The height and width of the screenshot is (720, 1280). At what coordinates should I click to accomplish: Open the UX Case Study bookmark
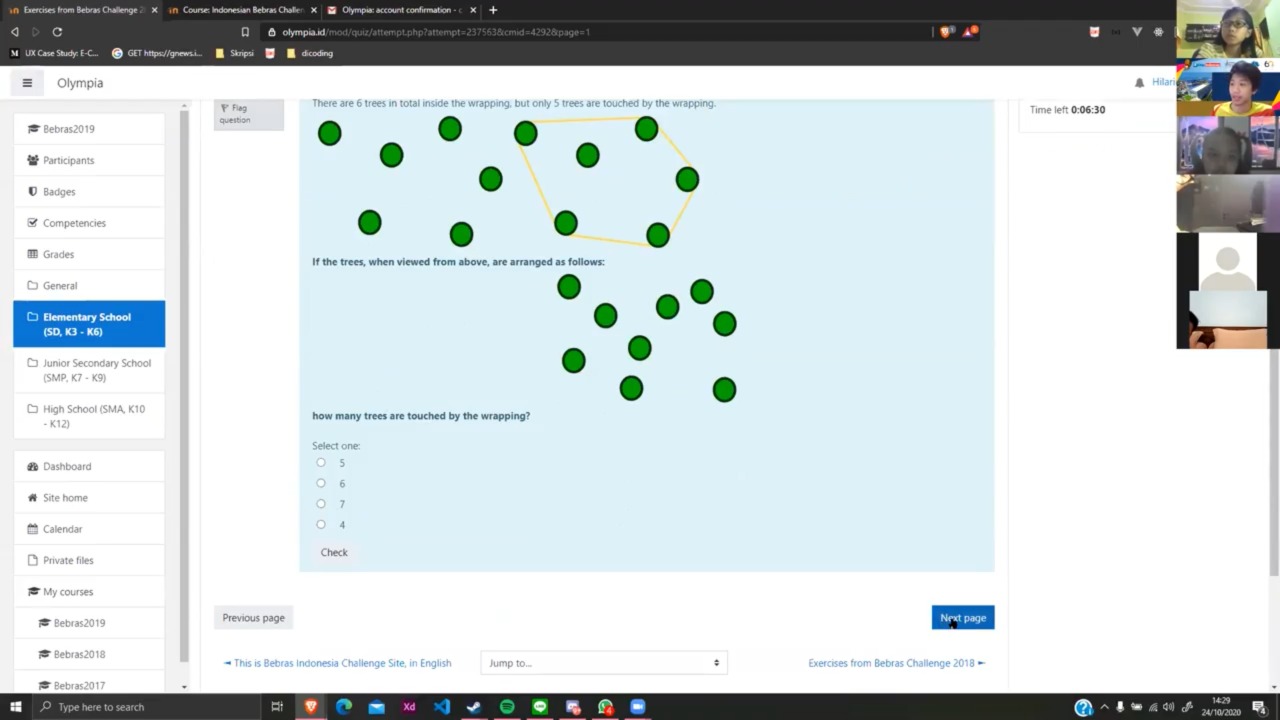[x=54, y=53]
